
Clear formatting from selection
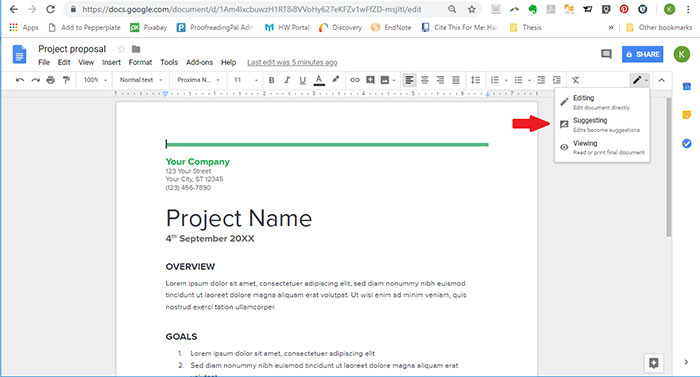tap(576, 80)
